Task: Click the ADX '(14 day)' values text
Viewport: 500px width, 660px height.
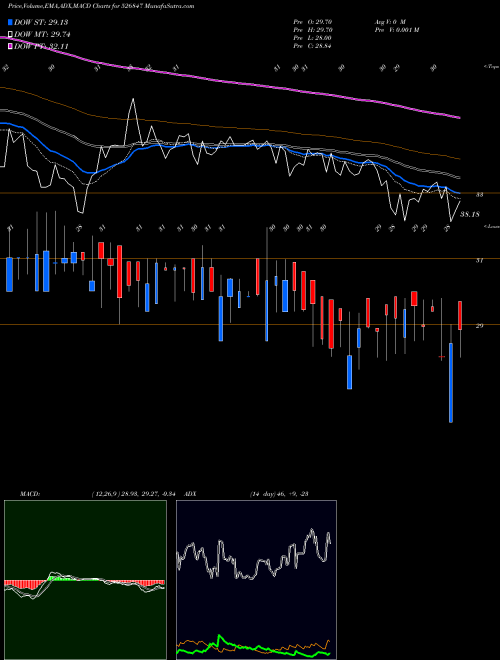Action: pyautogui.click(x=279, y=494)
